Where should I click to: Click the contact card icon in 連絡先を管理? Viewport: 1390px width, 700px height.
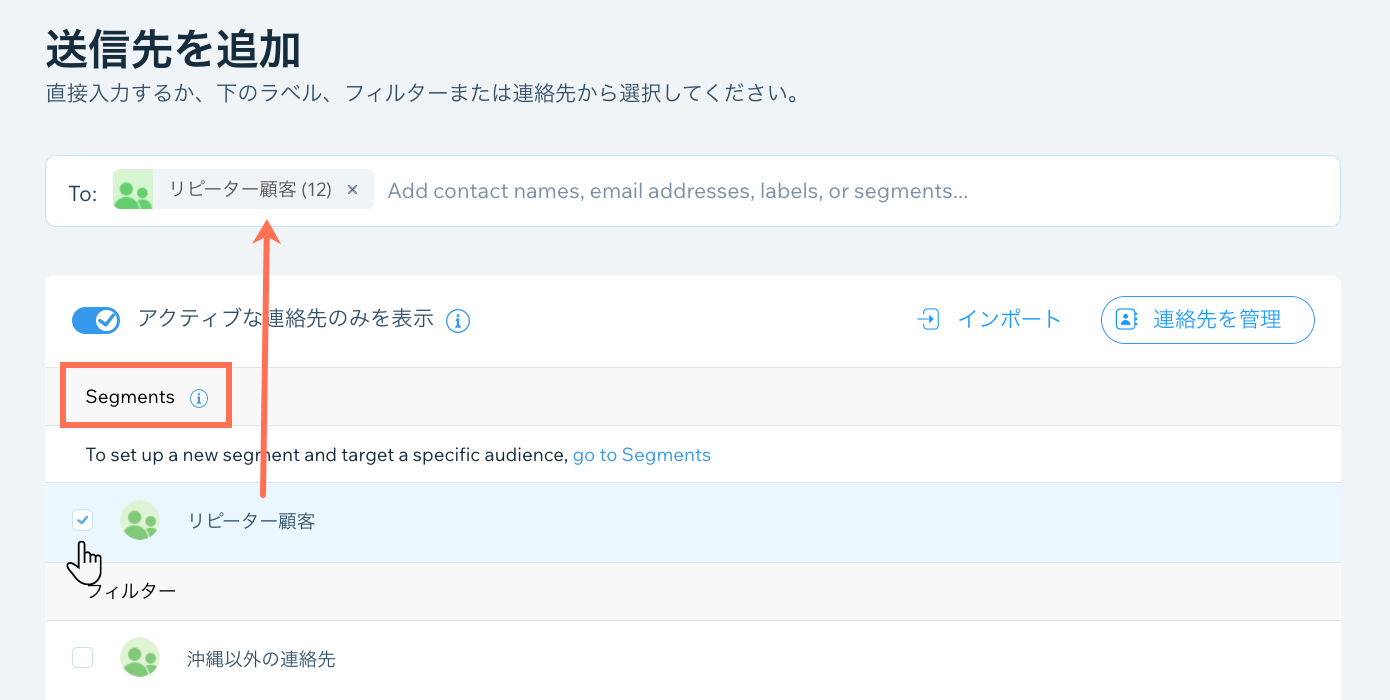tap(1126, 319)
